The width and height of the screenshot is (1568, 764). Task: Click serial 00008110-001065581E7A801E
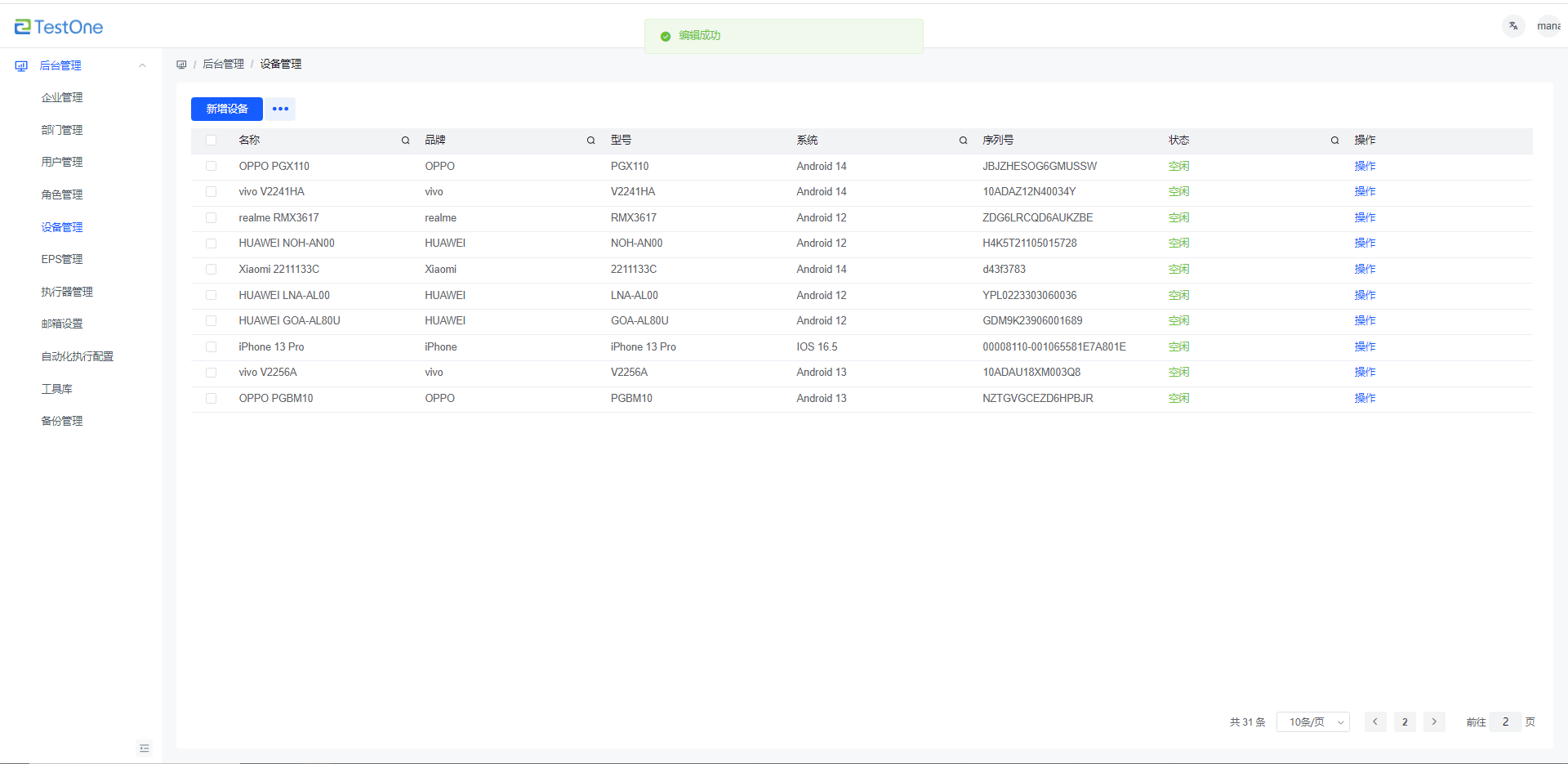(x=1054, y=346)
